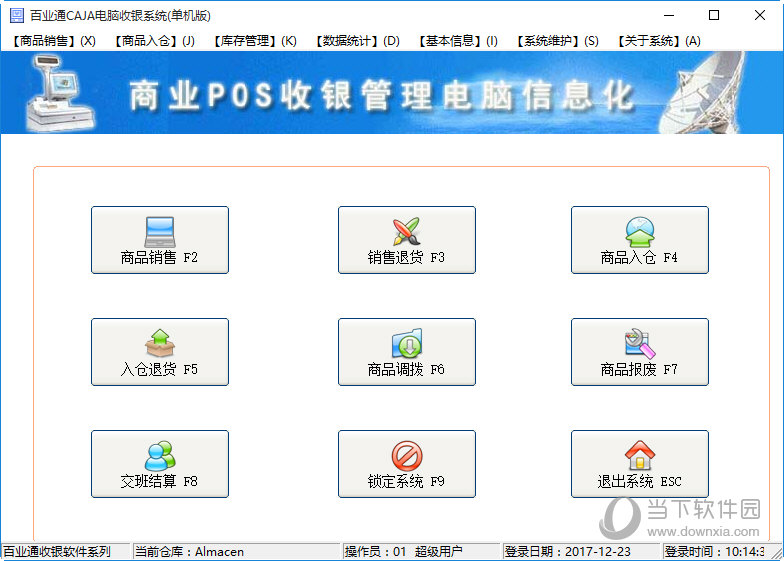This screenshot has width=784, height=561.
Task: Expand the 【库存管理】(K) menu
Action: [x=254, y=41]
